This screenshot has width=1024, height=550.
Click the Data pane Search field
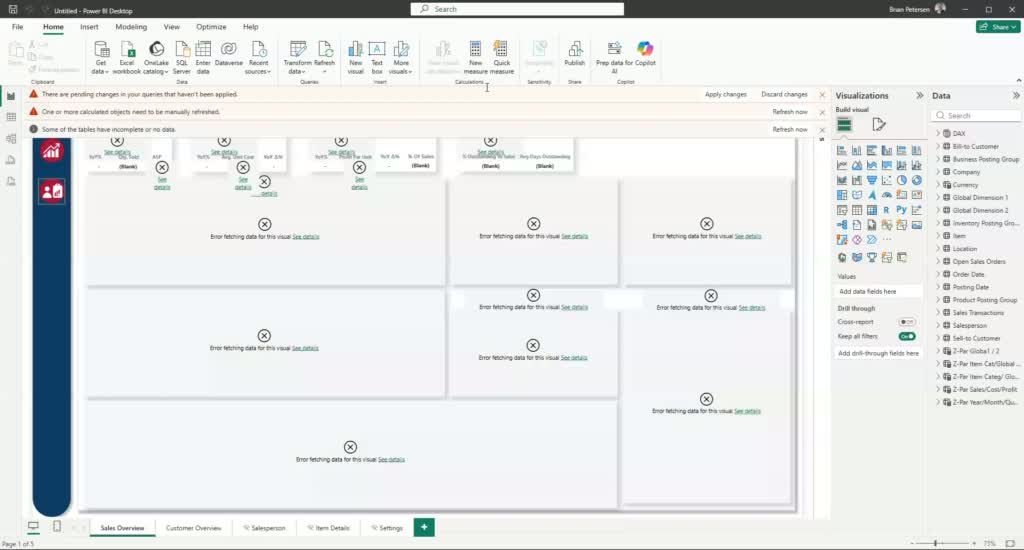[x=976, y=116]
